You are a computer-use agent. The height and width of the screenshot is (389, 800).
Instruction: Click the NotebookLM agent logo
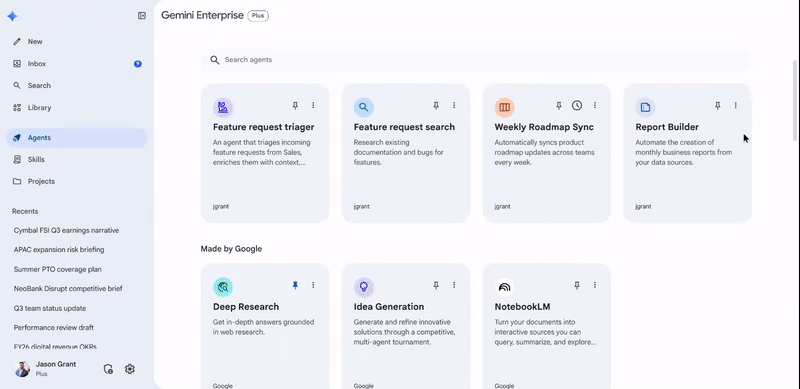pyautogui.click(x=505, y=287)
